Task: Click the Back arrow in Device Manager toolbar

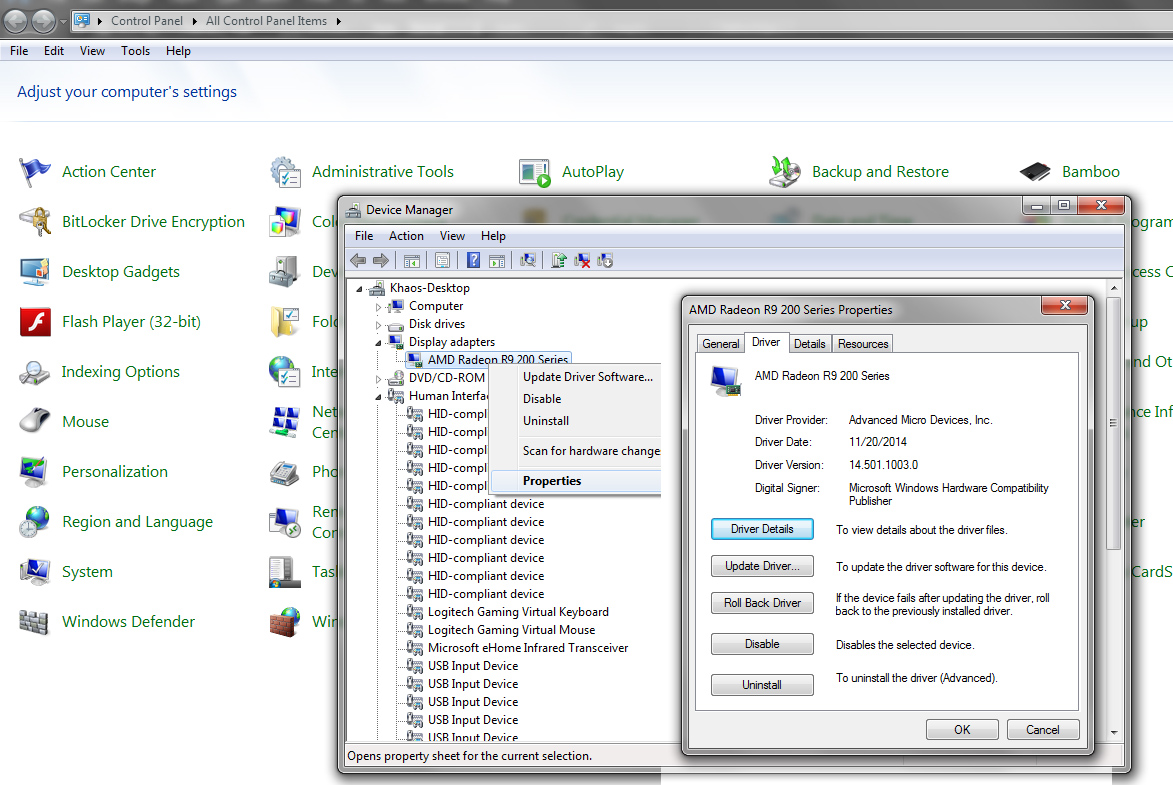Action: (358, 260)
